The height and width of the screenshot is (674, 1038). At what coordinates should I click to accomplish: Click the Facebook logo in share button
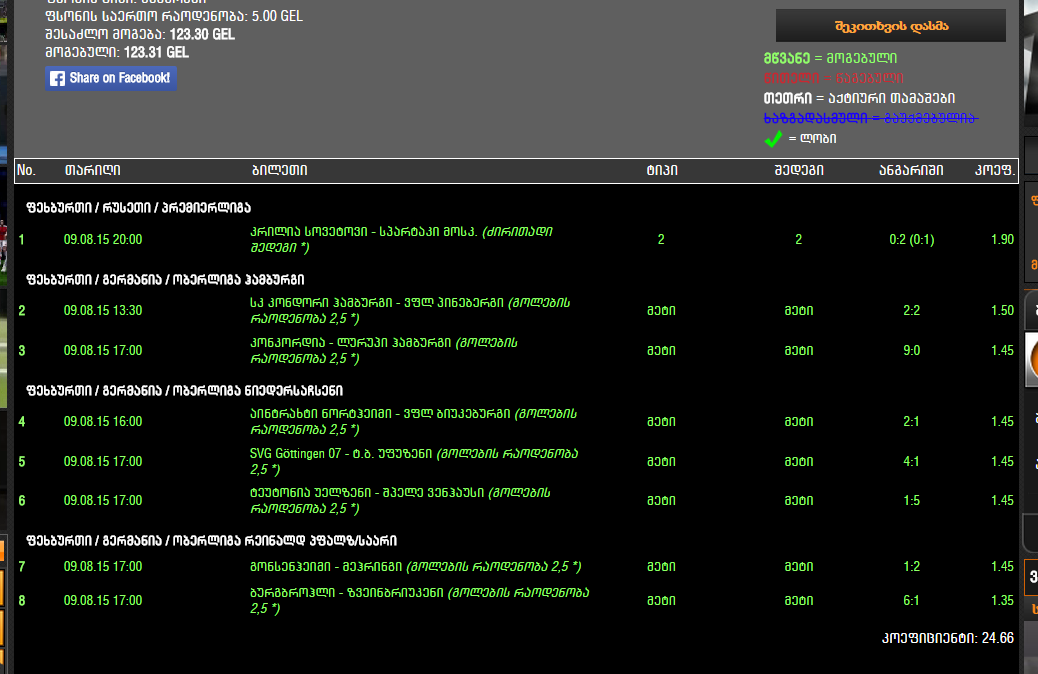pyautogui.click(x=58, y=78)
